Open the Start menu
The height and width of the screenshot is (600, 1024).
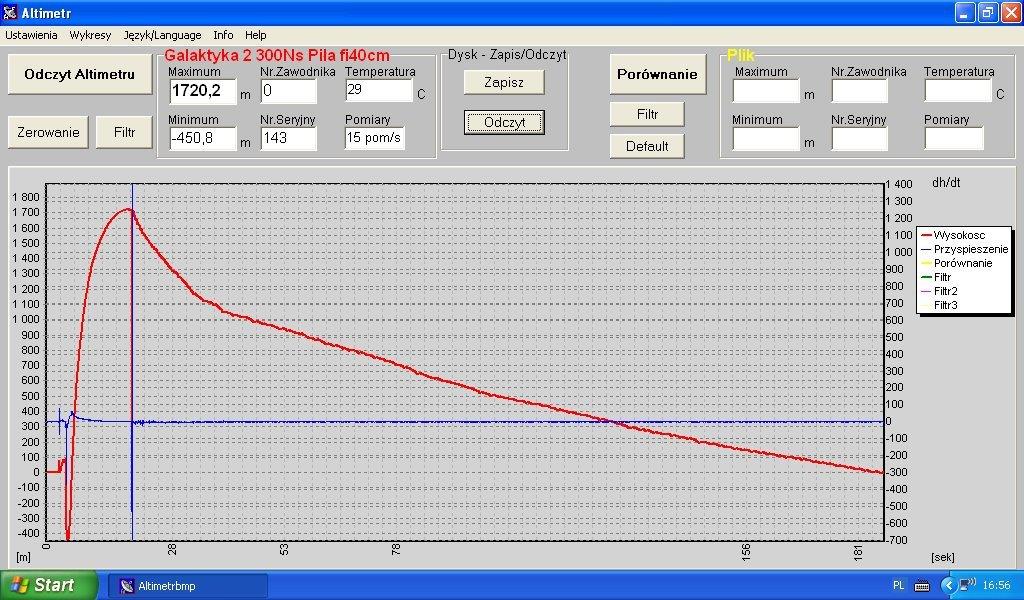tap(48, 585)
